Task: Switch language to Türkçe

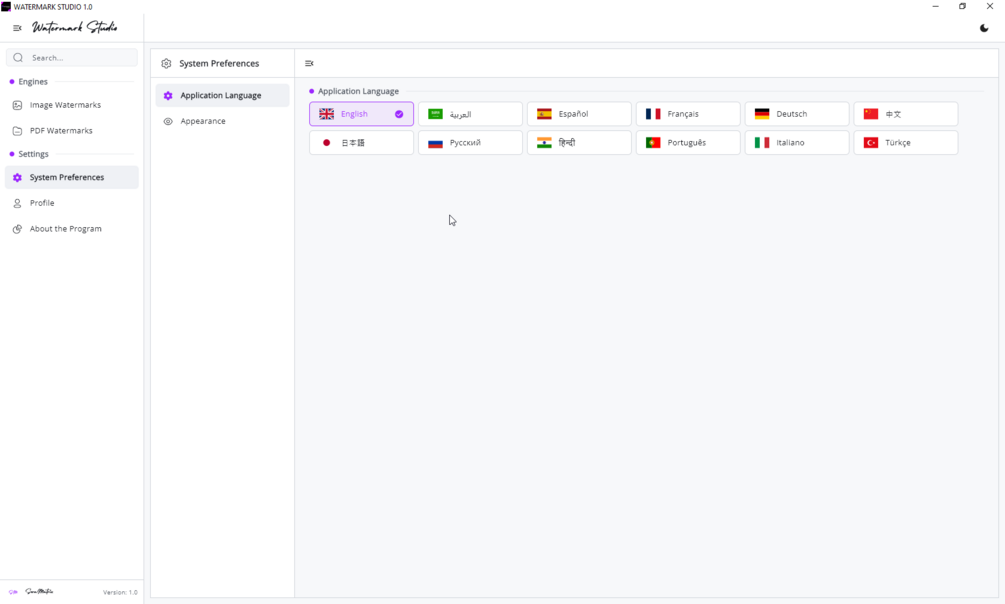Action: pos(906,143)
